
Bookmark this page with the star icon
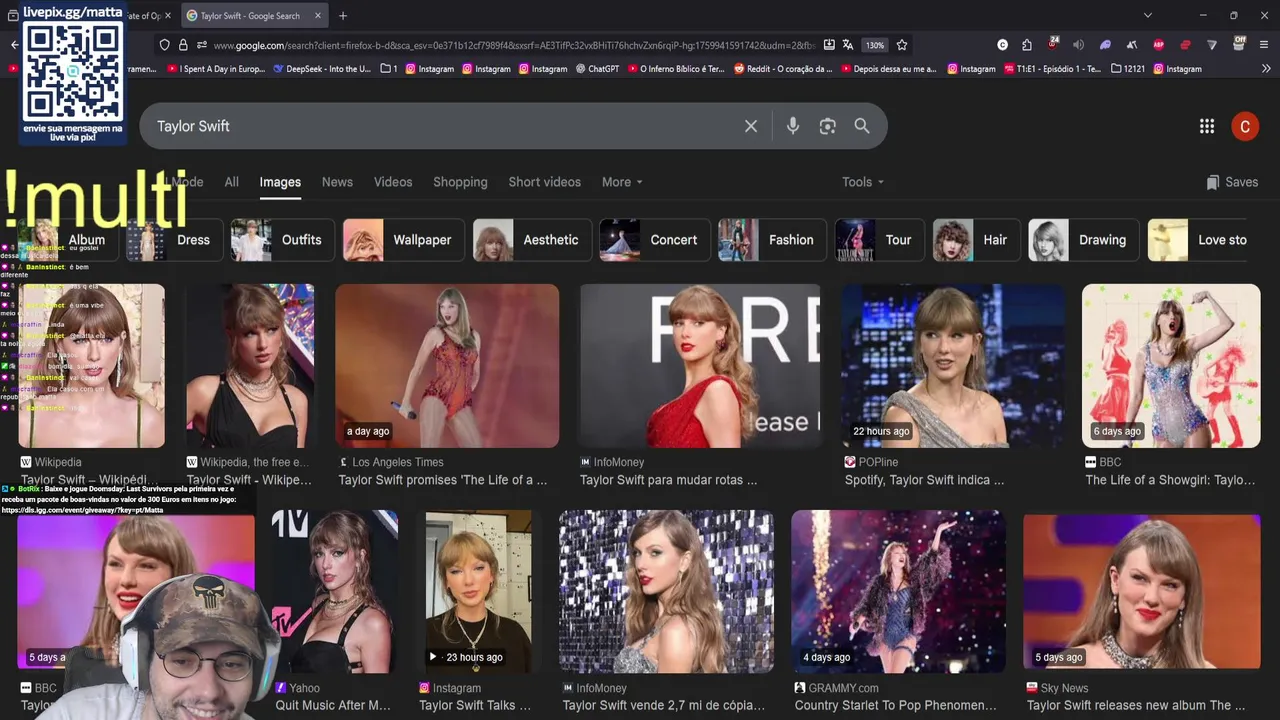[x=902, y=45]
